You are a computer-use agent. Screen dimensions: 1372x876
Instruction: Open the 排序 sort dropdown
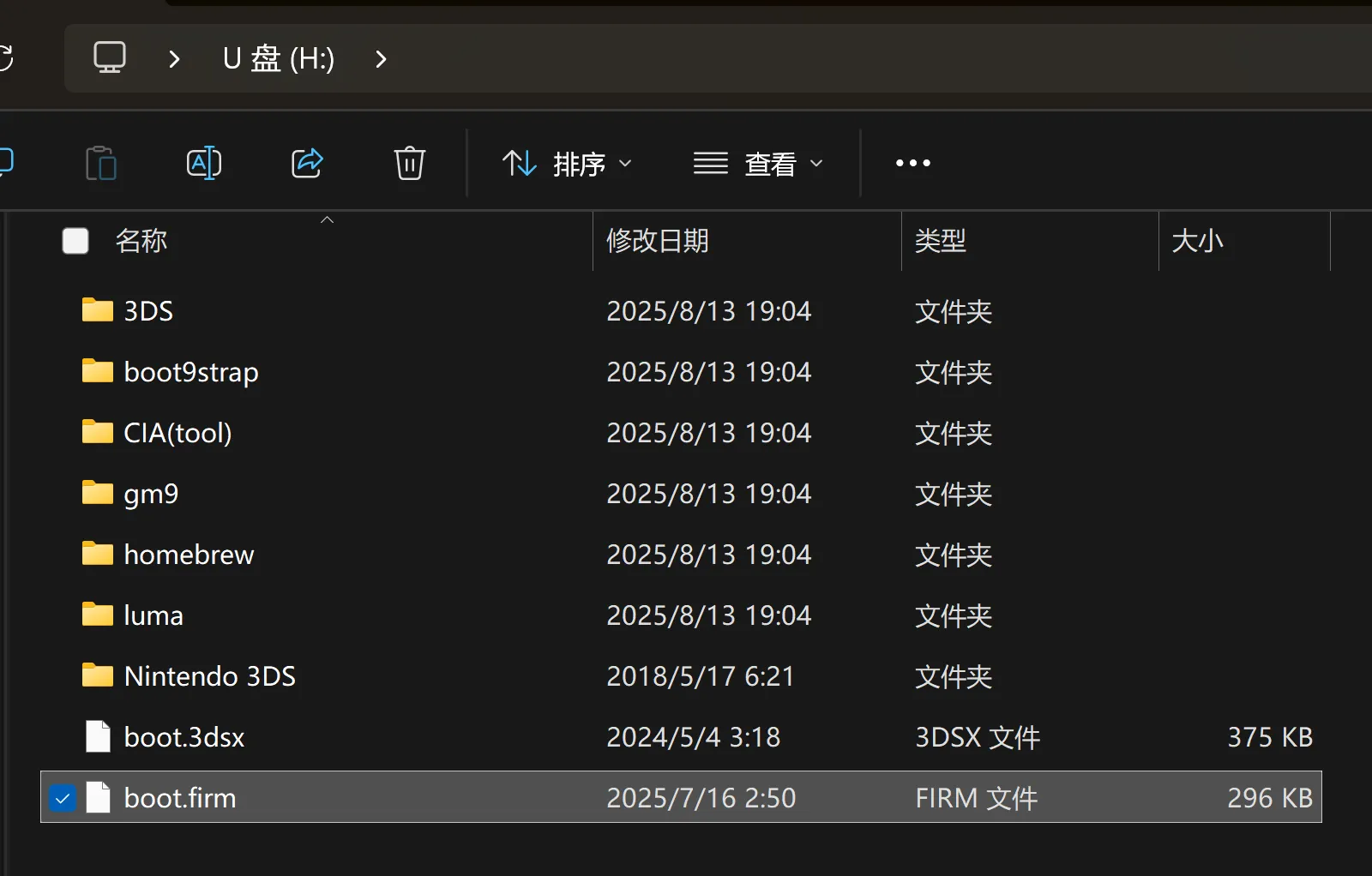pyautogui.click(x=568, y=163)
